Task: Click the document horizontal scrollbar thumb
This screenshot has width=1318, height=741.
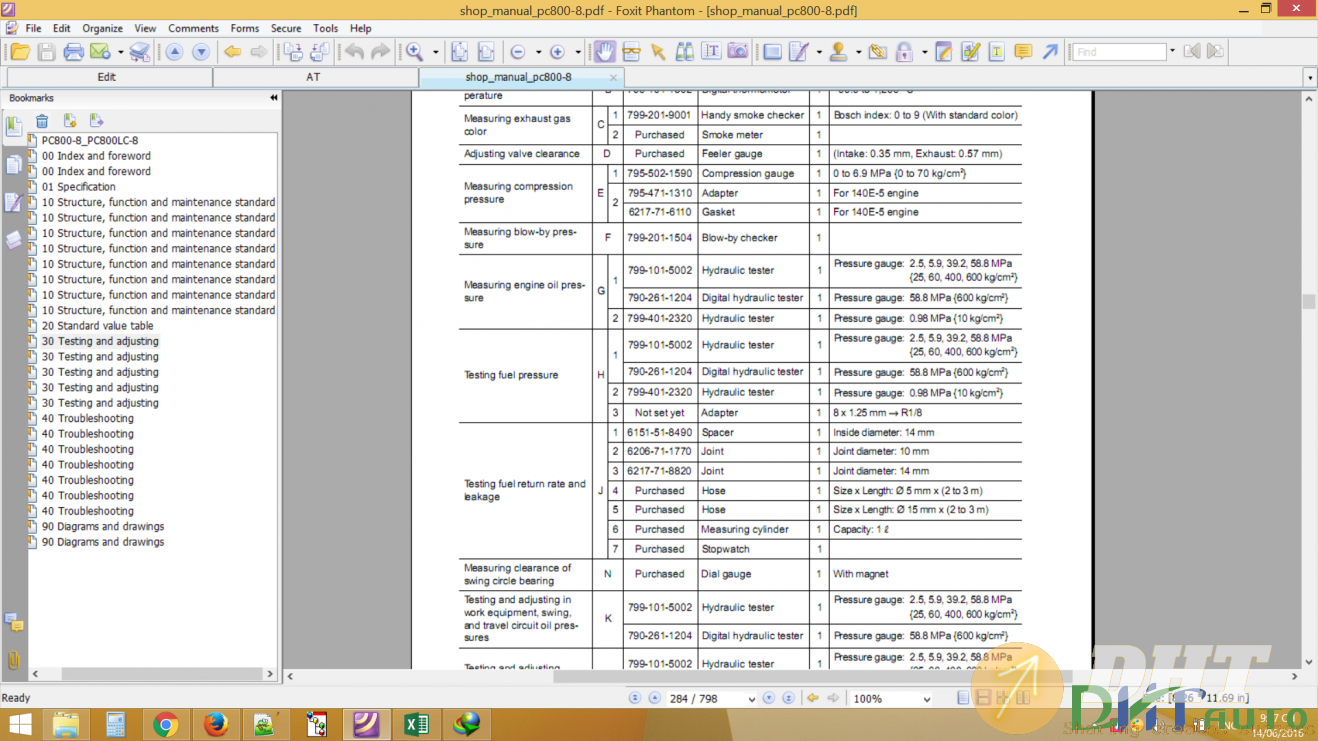Action: pyautogui.click(x=812, y=677)
